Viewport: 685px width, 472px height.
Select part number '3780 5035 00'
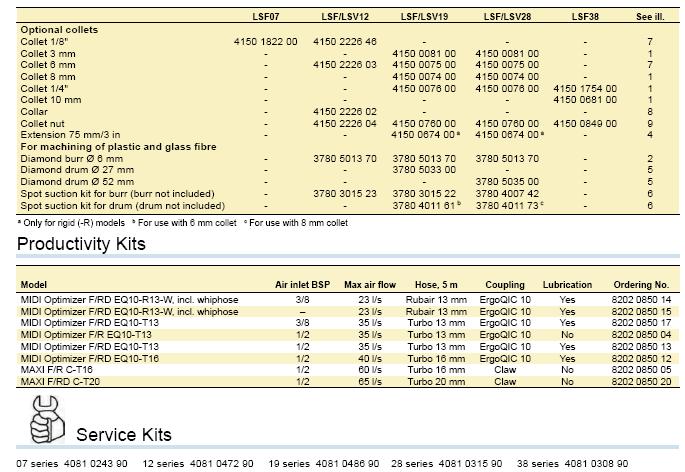pos(507,182)
